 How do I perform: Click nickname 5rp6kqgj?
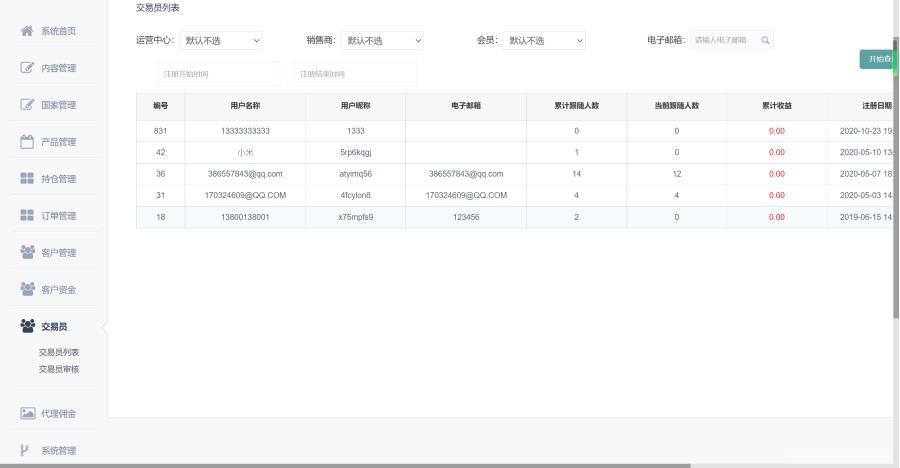click(355, 152)
